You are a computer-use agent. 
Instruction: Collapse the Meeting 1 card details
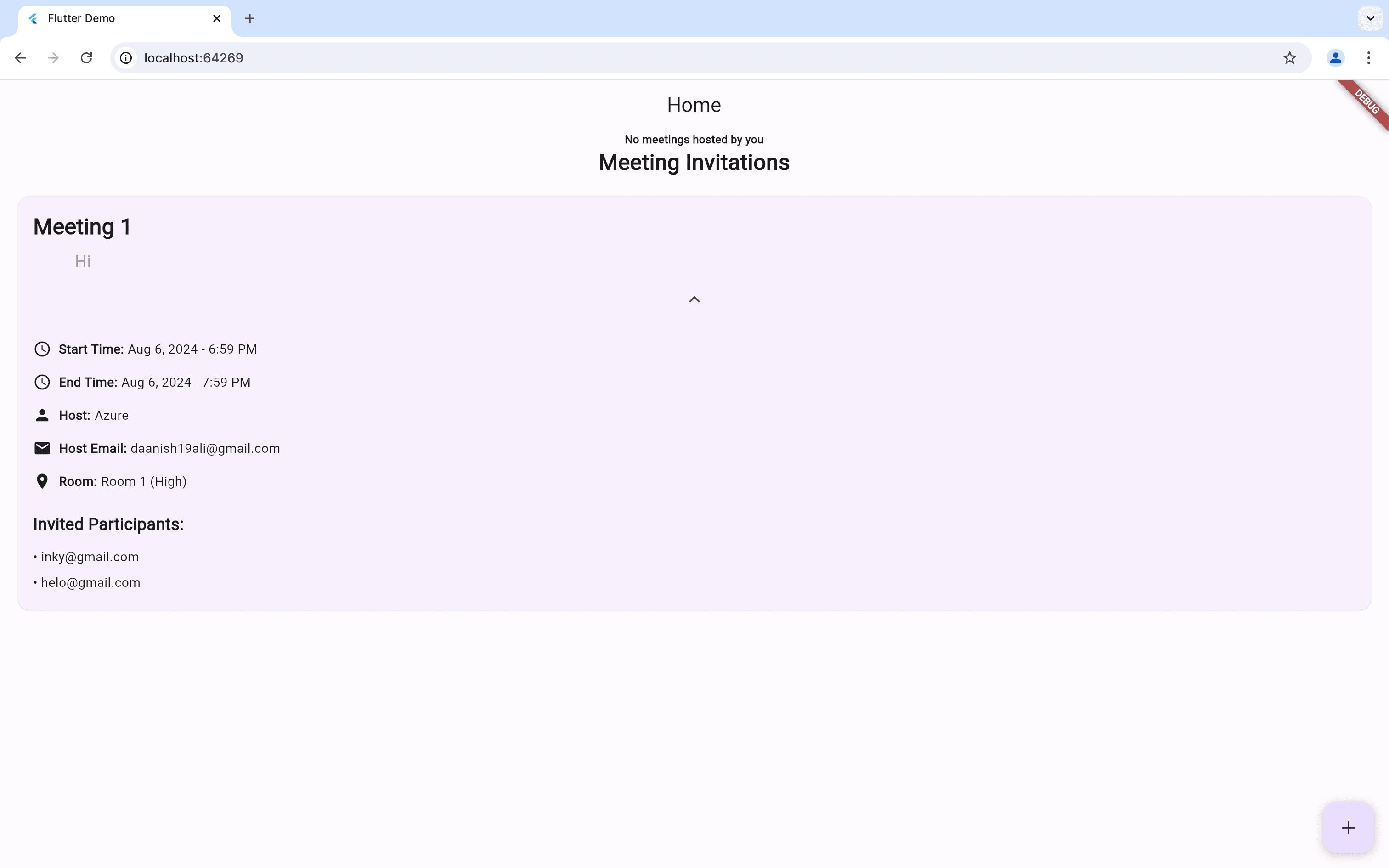(694, 299)
